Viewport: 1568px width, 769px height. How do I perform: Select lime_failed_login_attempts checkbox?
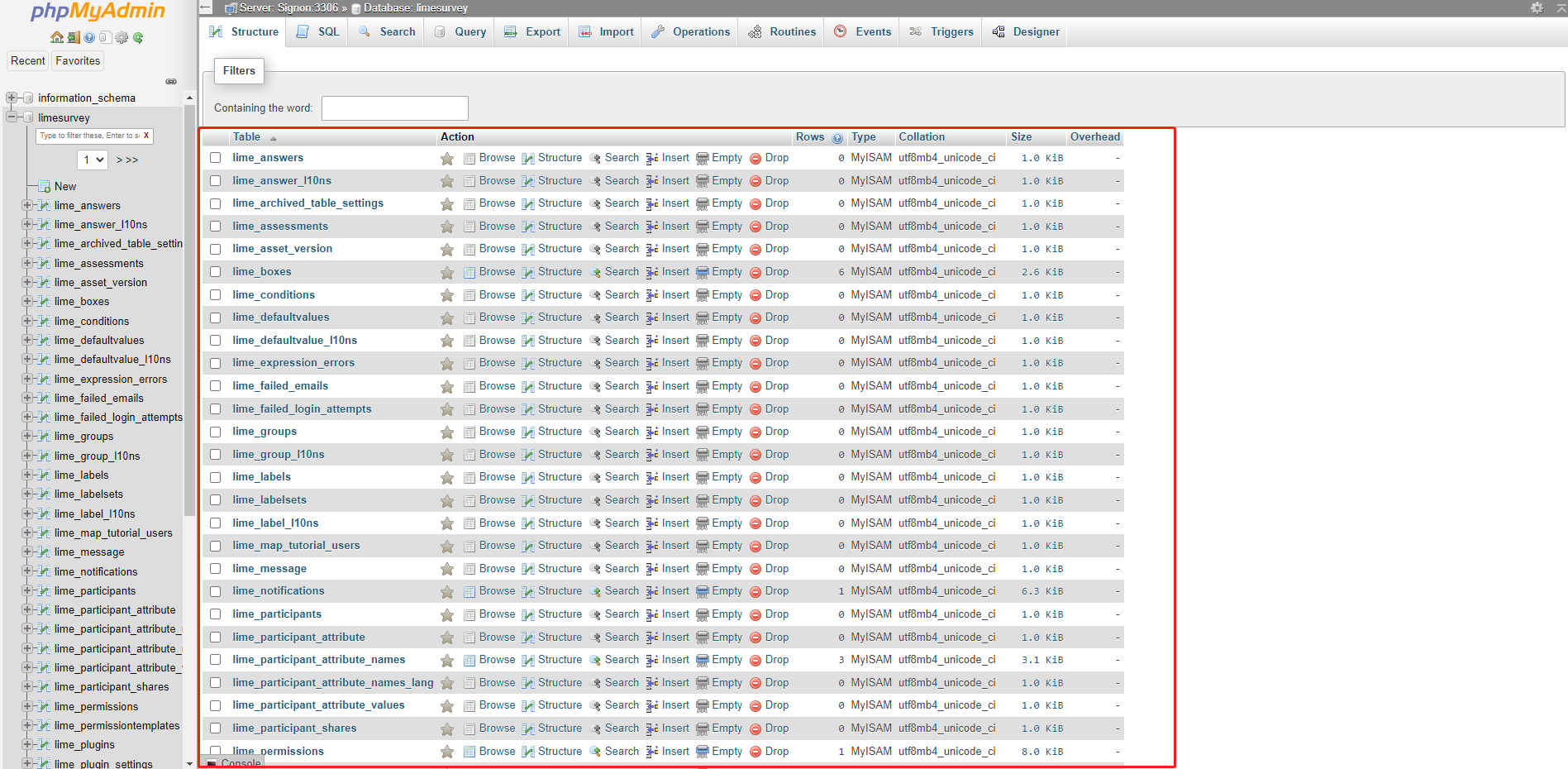tap(216, 409)
